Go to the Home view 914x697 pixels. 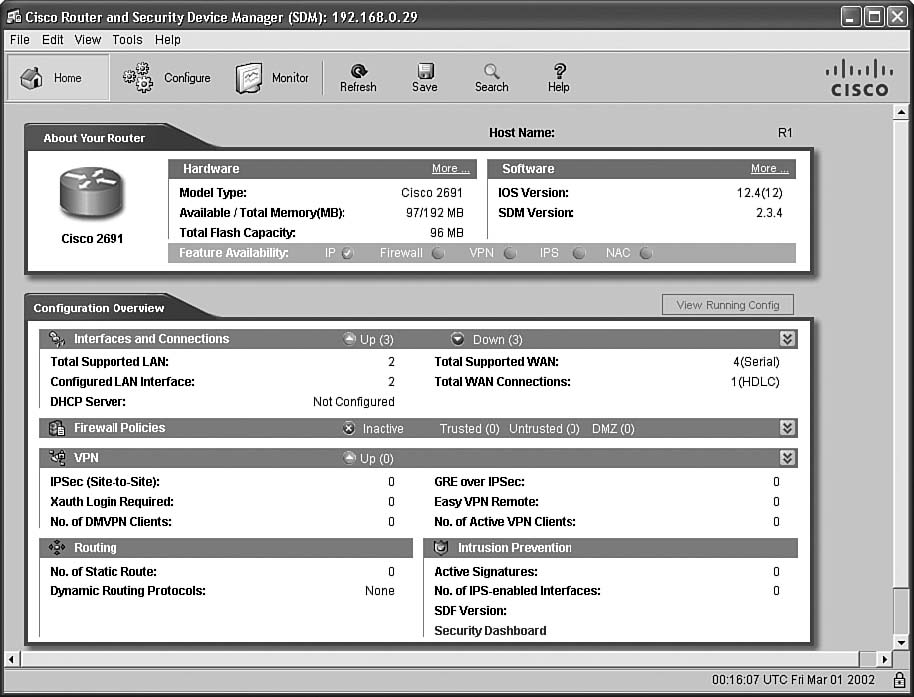click(x=58, y=78)
